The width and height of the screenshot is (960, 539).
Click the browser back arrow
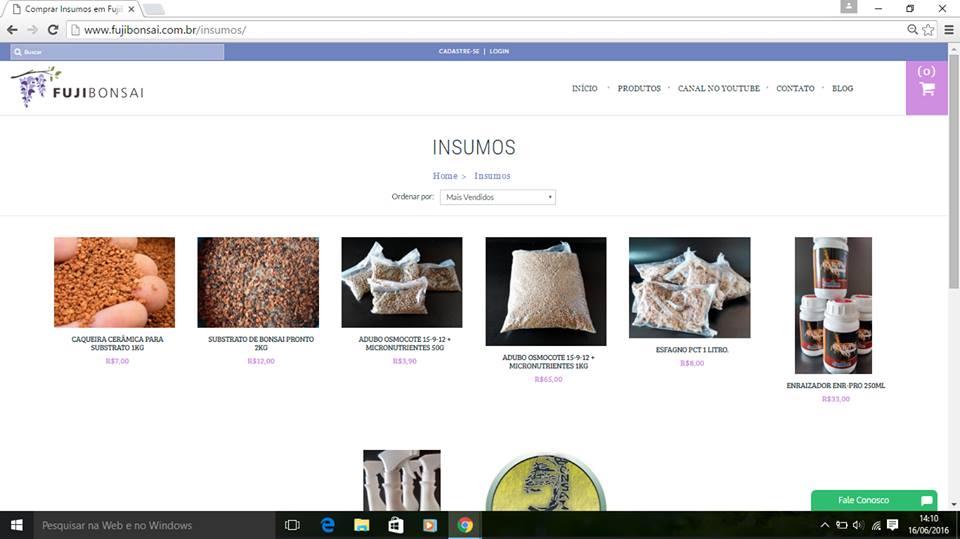[x=11, y=30]
